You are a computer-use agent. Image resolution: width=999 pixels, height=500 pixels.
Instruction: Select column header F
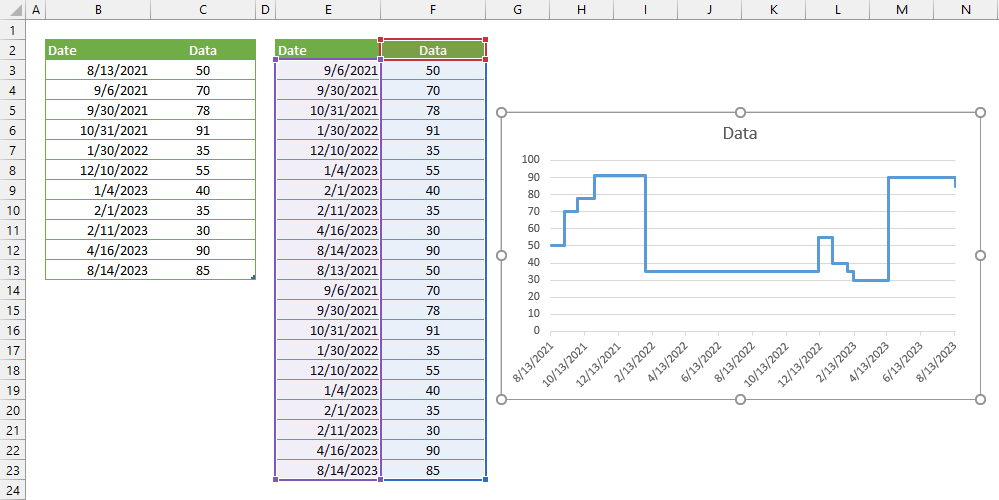(x=433, y=10)
